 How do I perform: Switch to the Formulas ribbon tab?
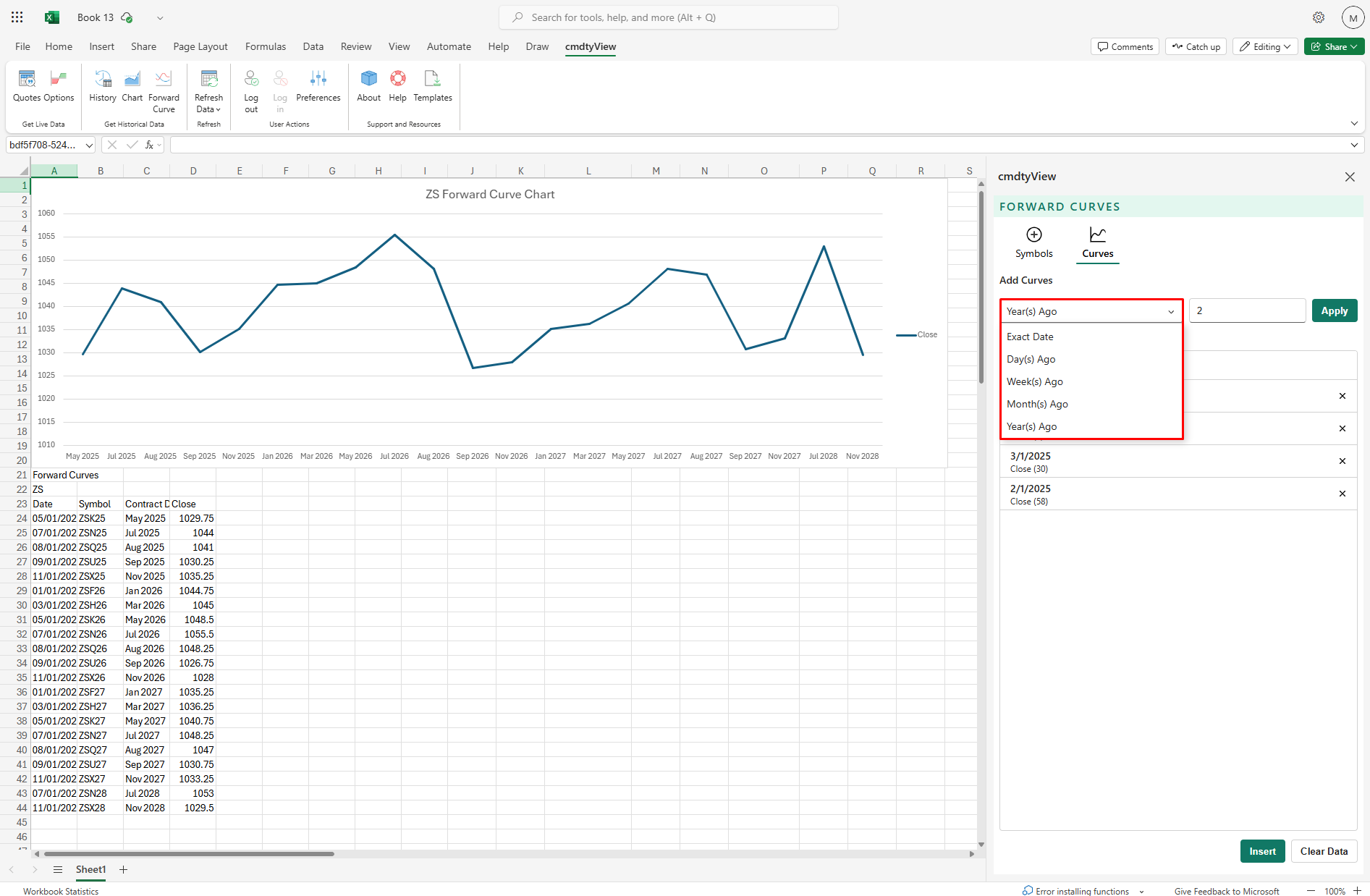266,46
